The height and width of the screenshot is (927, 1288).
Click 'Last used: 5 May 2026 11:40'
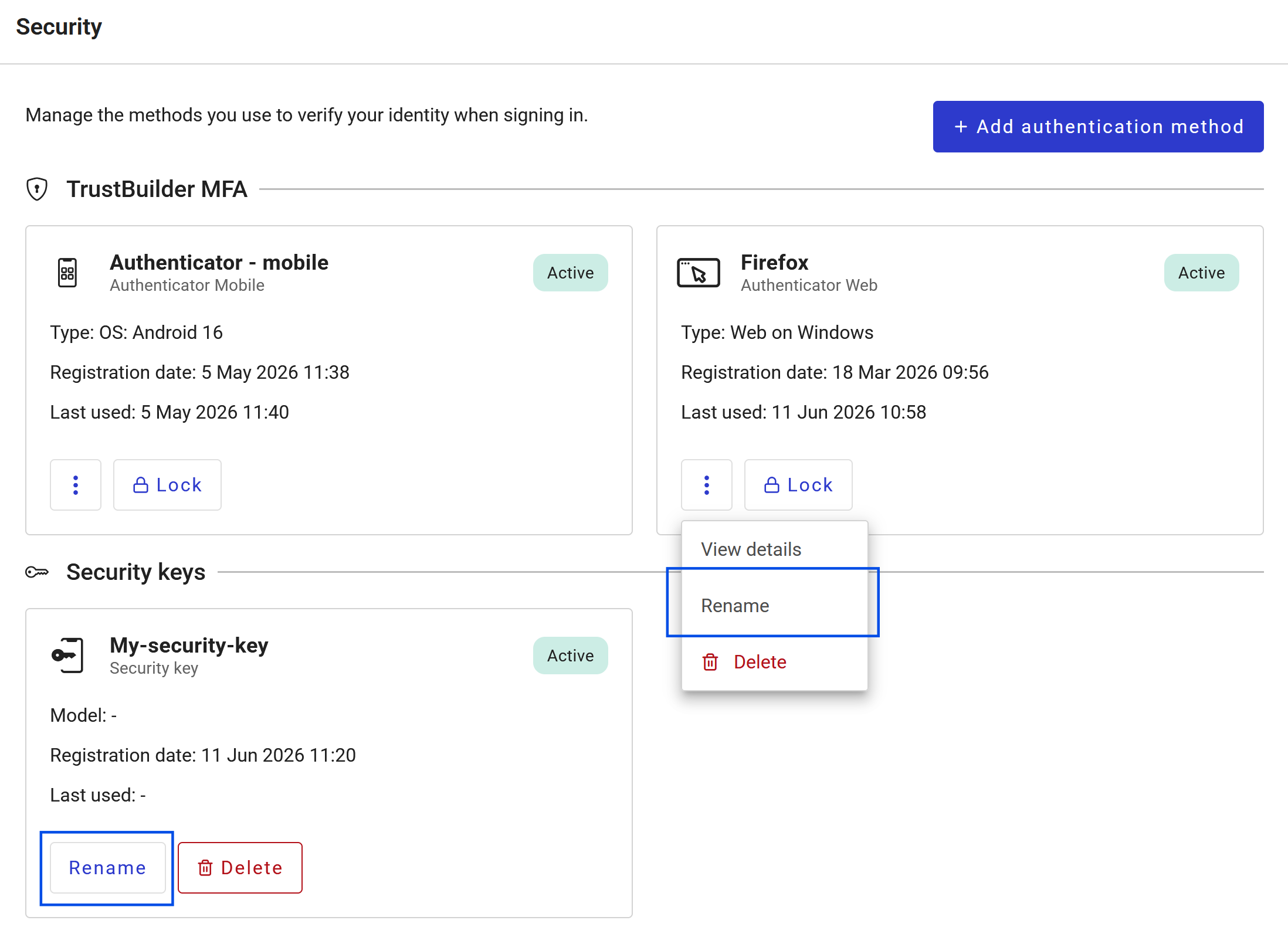[170, 412]
